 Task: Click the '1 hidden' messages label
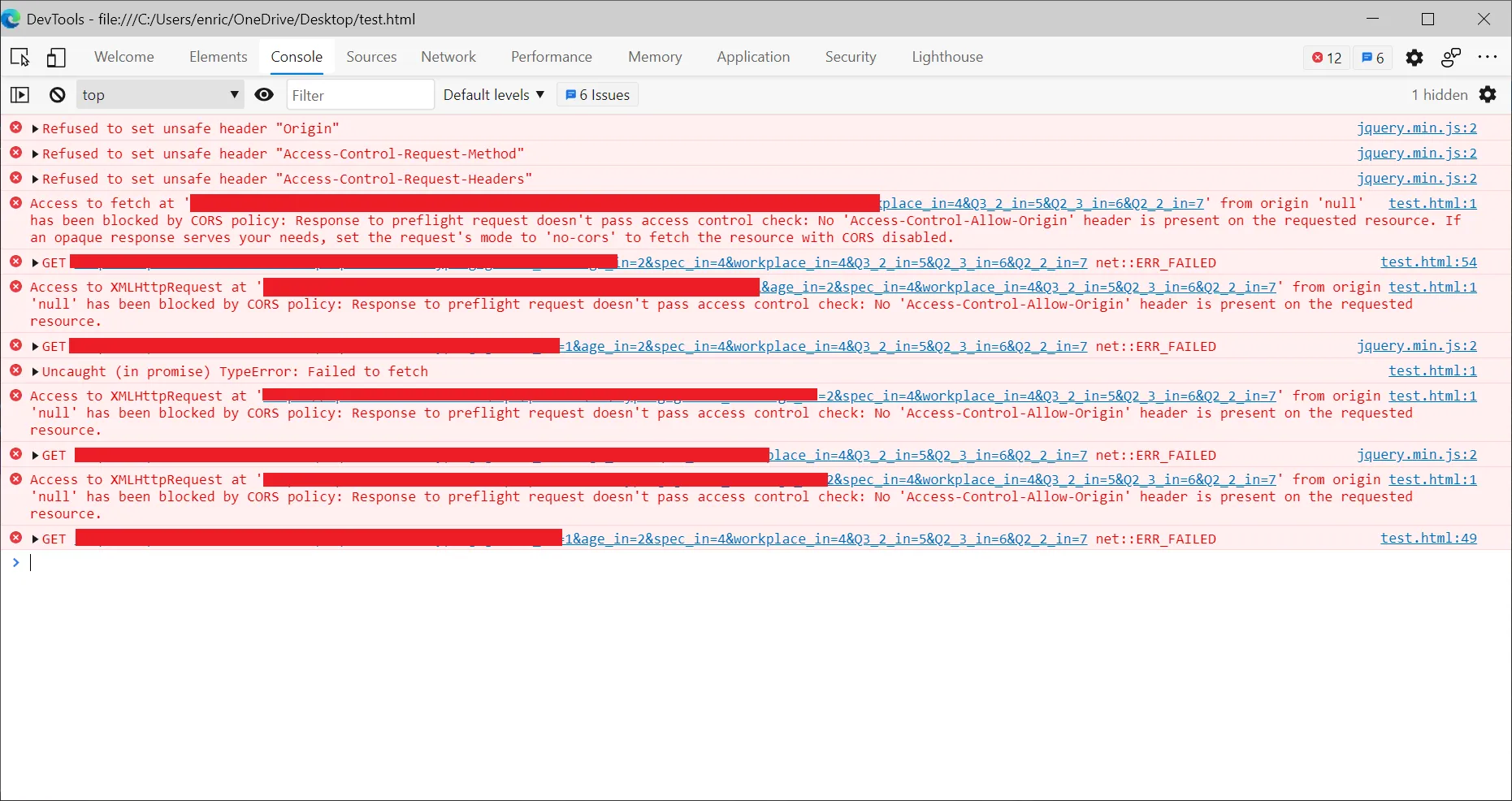1439,95
